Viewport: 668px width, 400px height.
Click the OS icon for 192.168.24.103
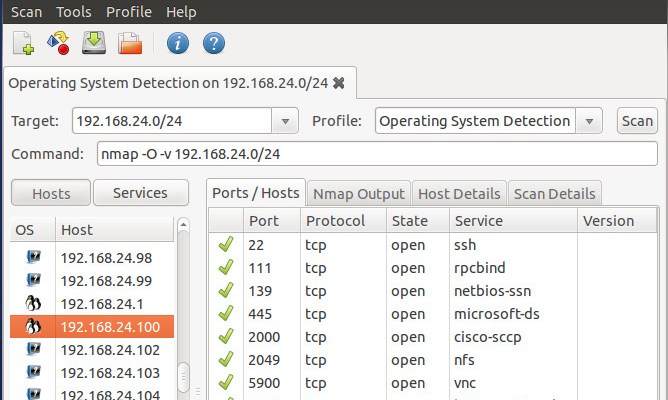point(33,373)
